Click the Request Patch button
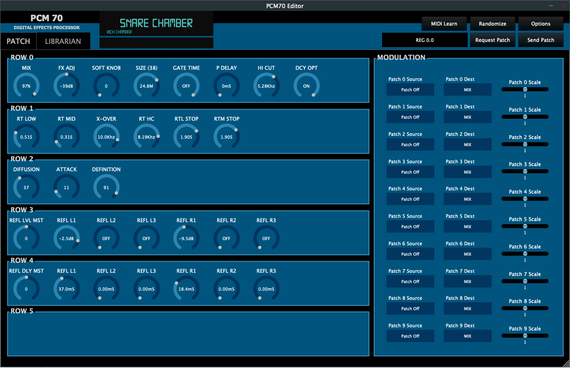The width and height of the screenshot is (570, 368). [492, 40]
